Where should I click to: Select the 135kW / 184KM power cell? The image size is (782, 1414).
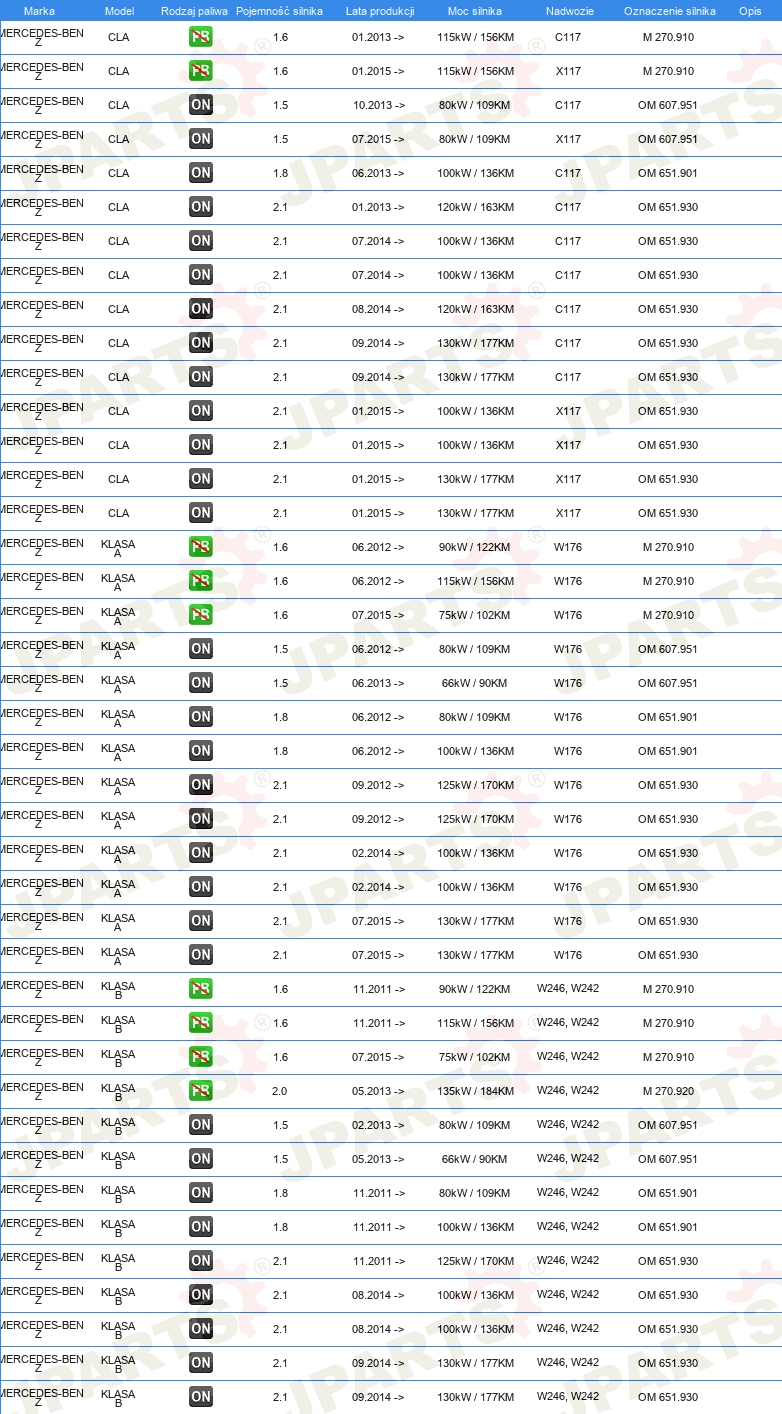tap(474, 1091)
